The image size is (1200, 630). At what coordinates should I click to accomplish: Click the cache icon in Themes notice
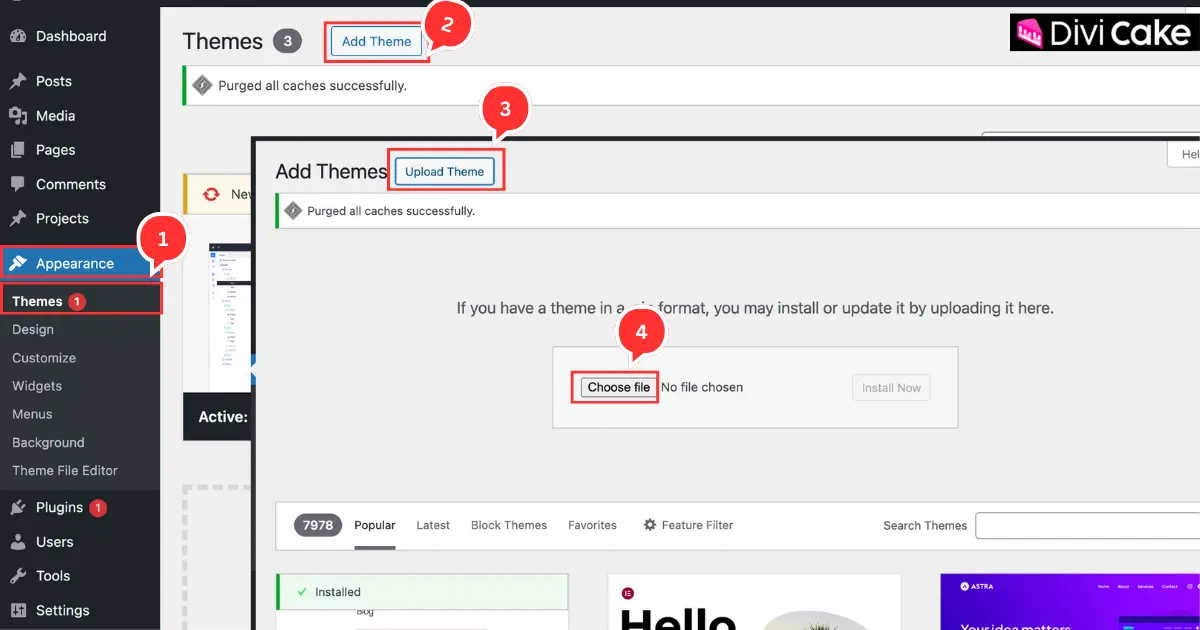pyautogui.click(x=202, y=85)
